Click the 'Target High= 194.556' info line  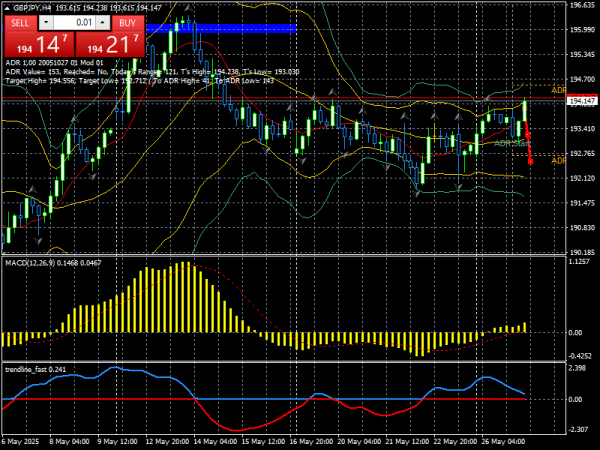tap(140, 81)
